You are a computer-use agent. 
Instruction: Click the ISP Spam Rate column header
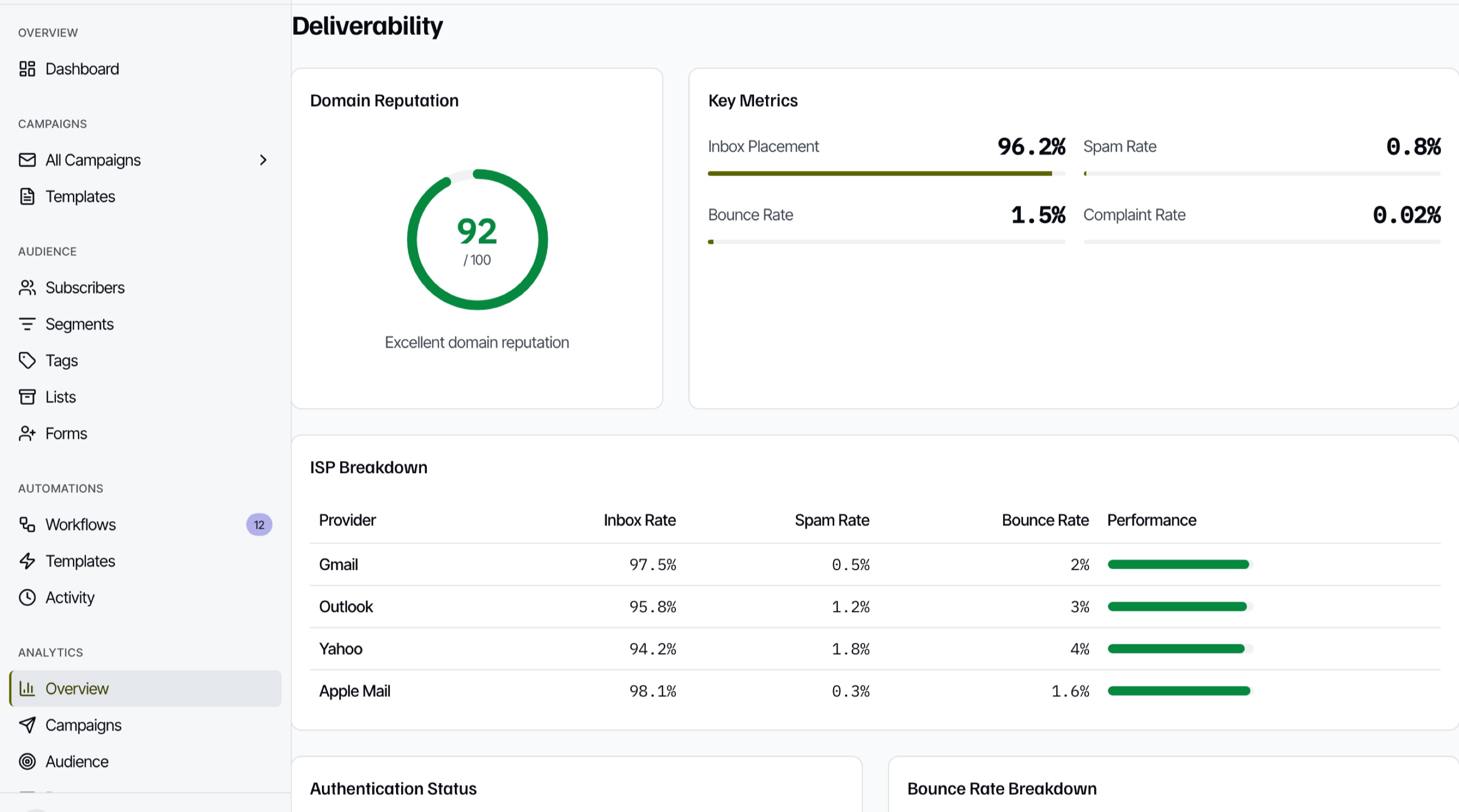[832, 520]
